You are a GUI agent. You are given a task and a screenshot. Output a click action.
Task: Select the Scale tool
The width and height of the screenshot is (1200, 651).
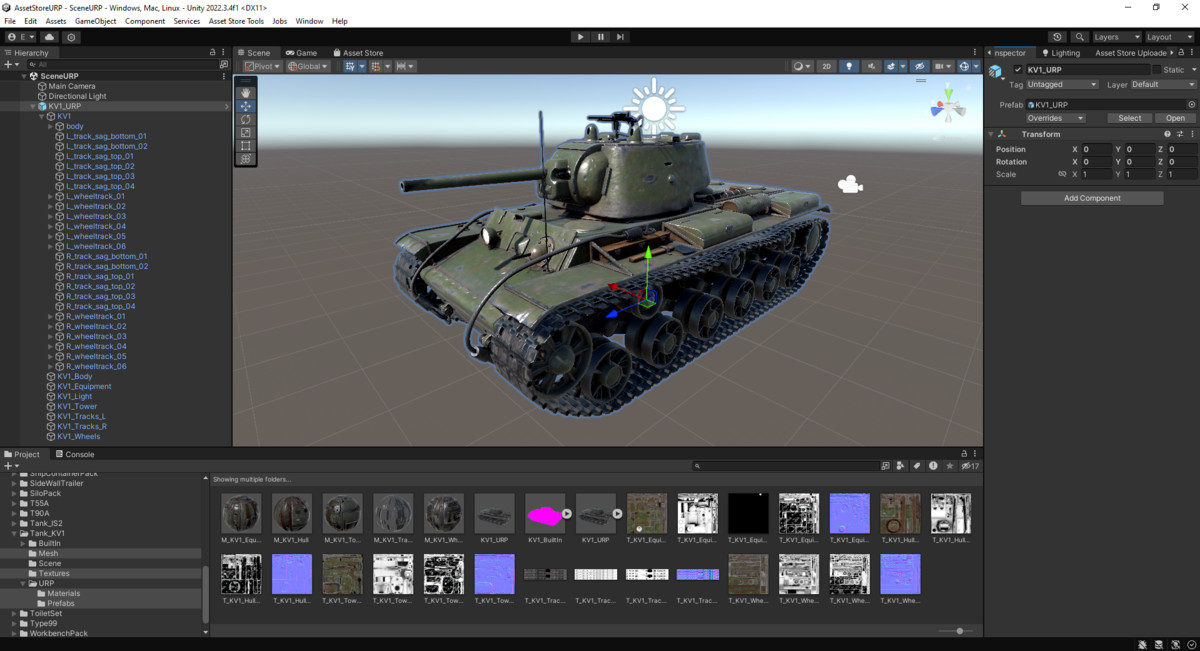pos(245,131)
